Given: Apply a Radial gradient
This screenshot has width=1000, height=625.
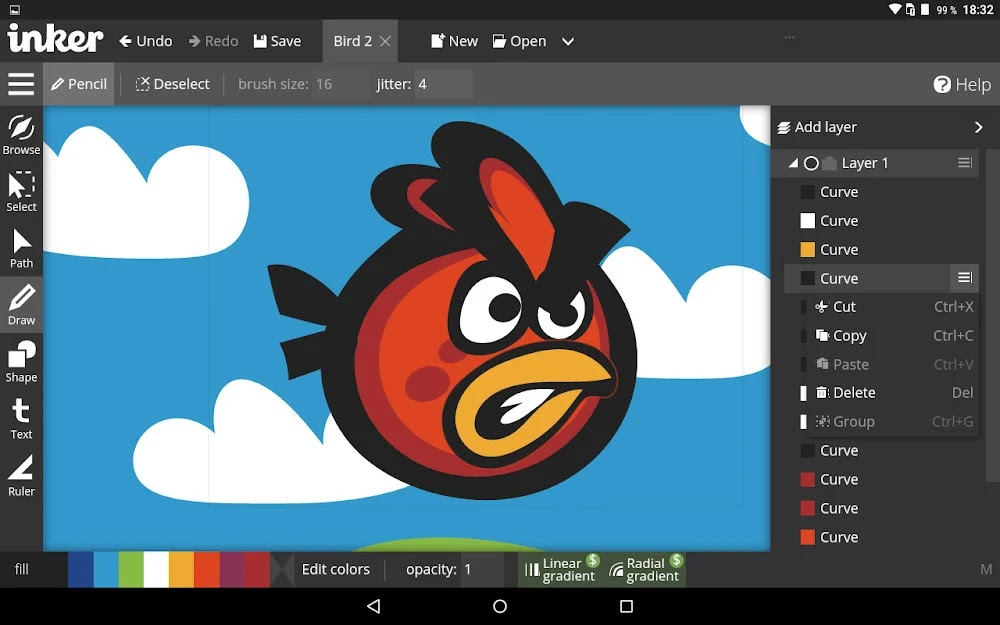Looking at the screenshot, I should point(645,570).
